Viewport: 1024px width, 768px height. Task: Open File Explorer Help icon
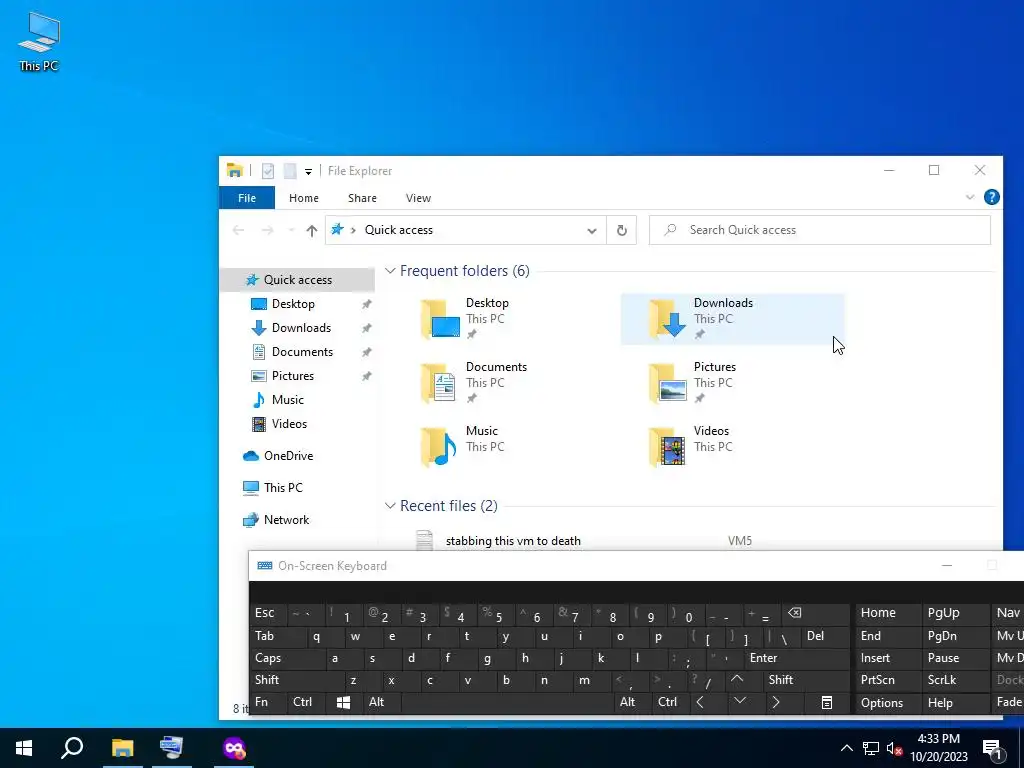pos(991,197)
